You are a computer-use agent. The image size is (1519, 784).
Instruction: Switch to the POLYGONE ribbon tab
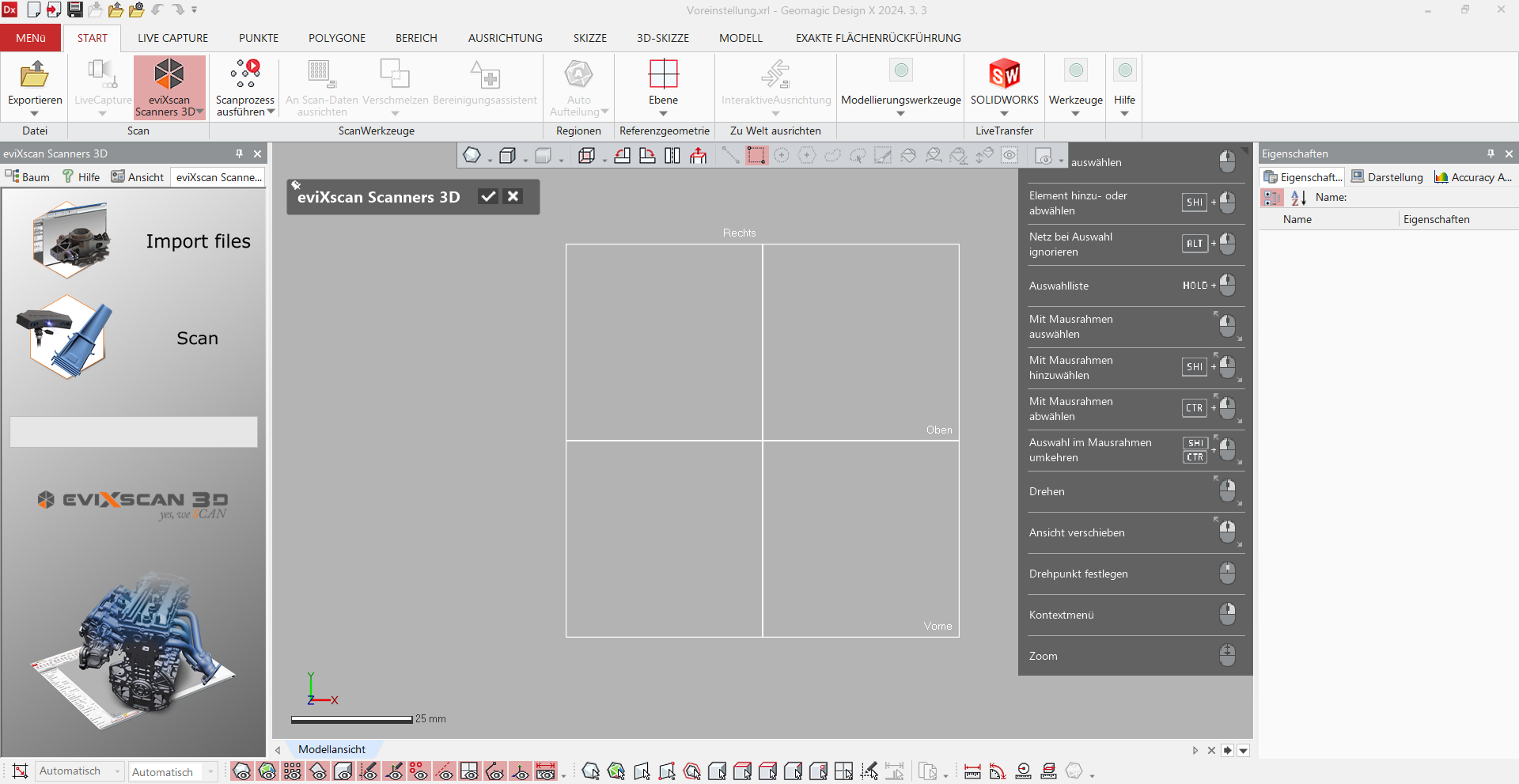[x=337, y=38]
